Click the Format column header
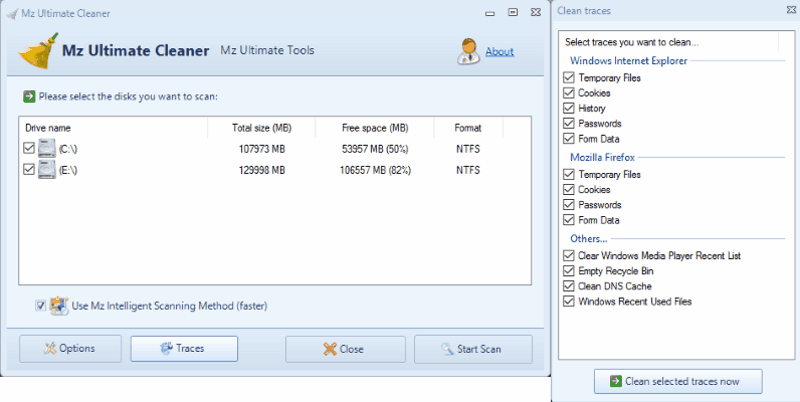 (468, 128)
